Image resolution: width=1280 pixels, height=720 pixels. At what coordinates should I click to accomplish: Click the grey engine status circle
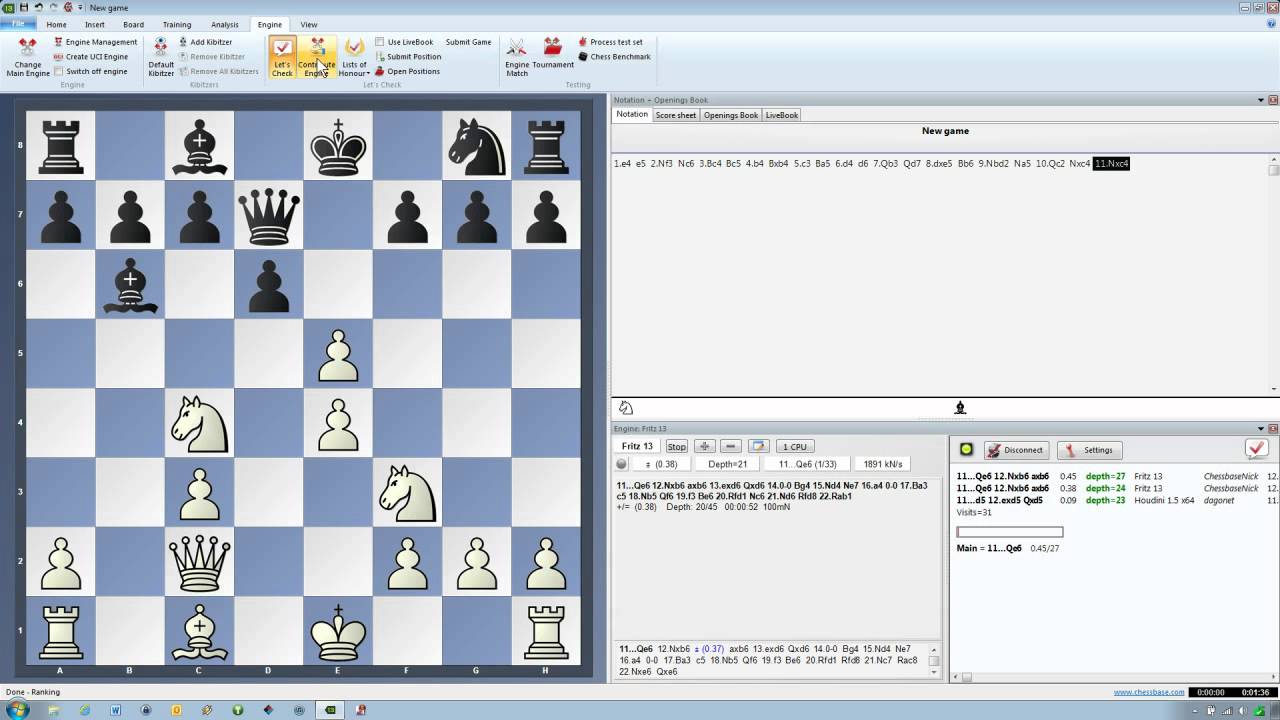(622, 464)
